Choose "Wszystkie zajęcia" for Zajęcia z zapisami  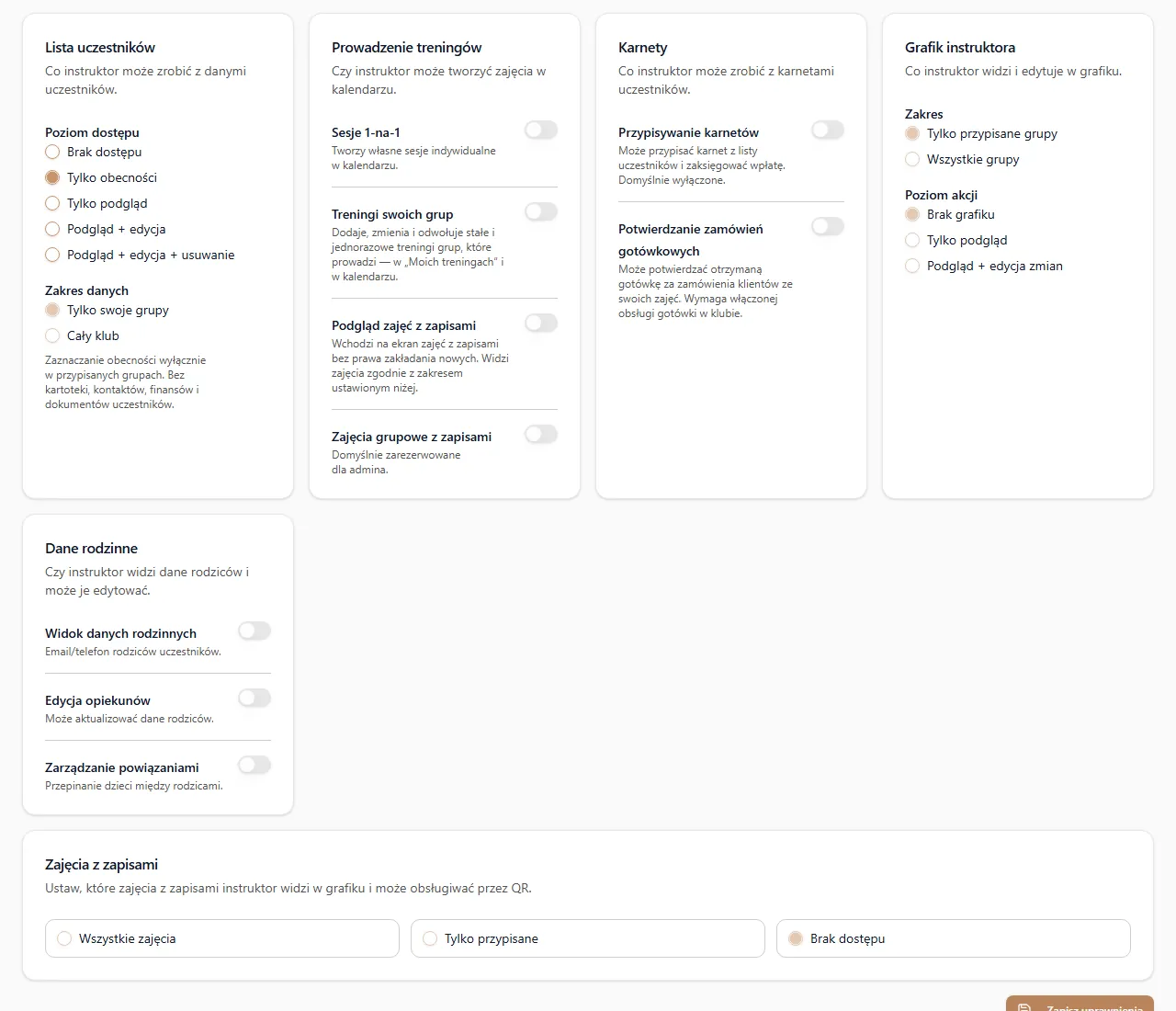[x=222, y=938]
